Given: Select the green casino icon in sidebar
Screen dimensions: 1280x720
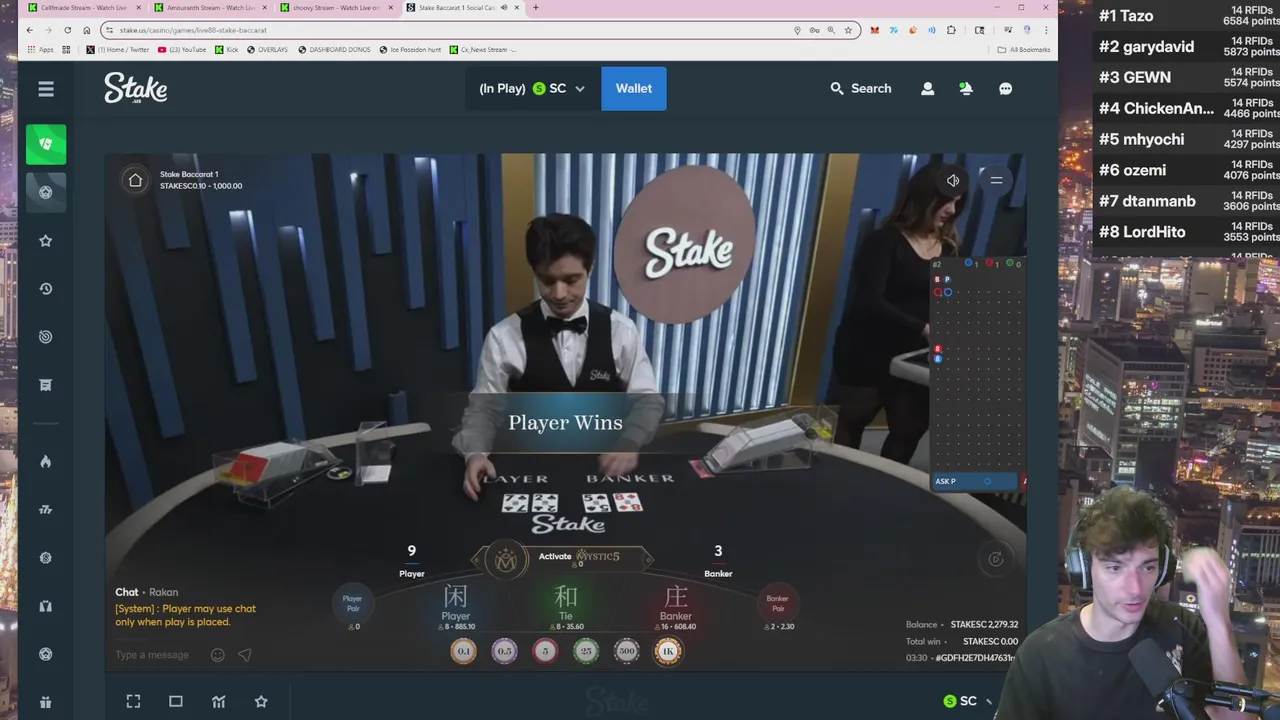Looking at the screenshot, I should (46, 144).
